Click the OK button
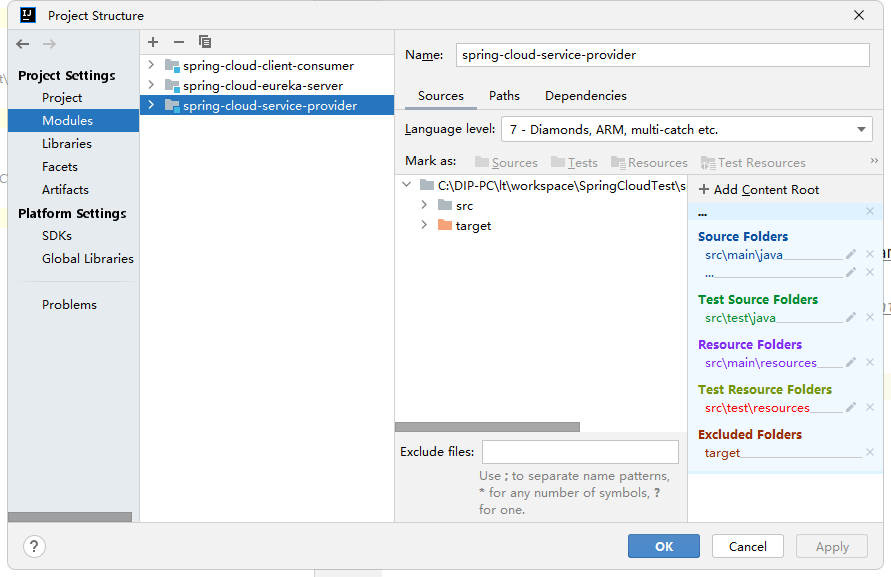891x577 pixels. click(x=664, y=546)
